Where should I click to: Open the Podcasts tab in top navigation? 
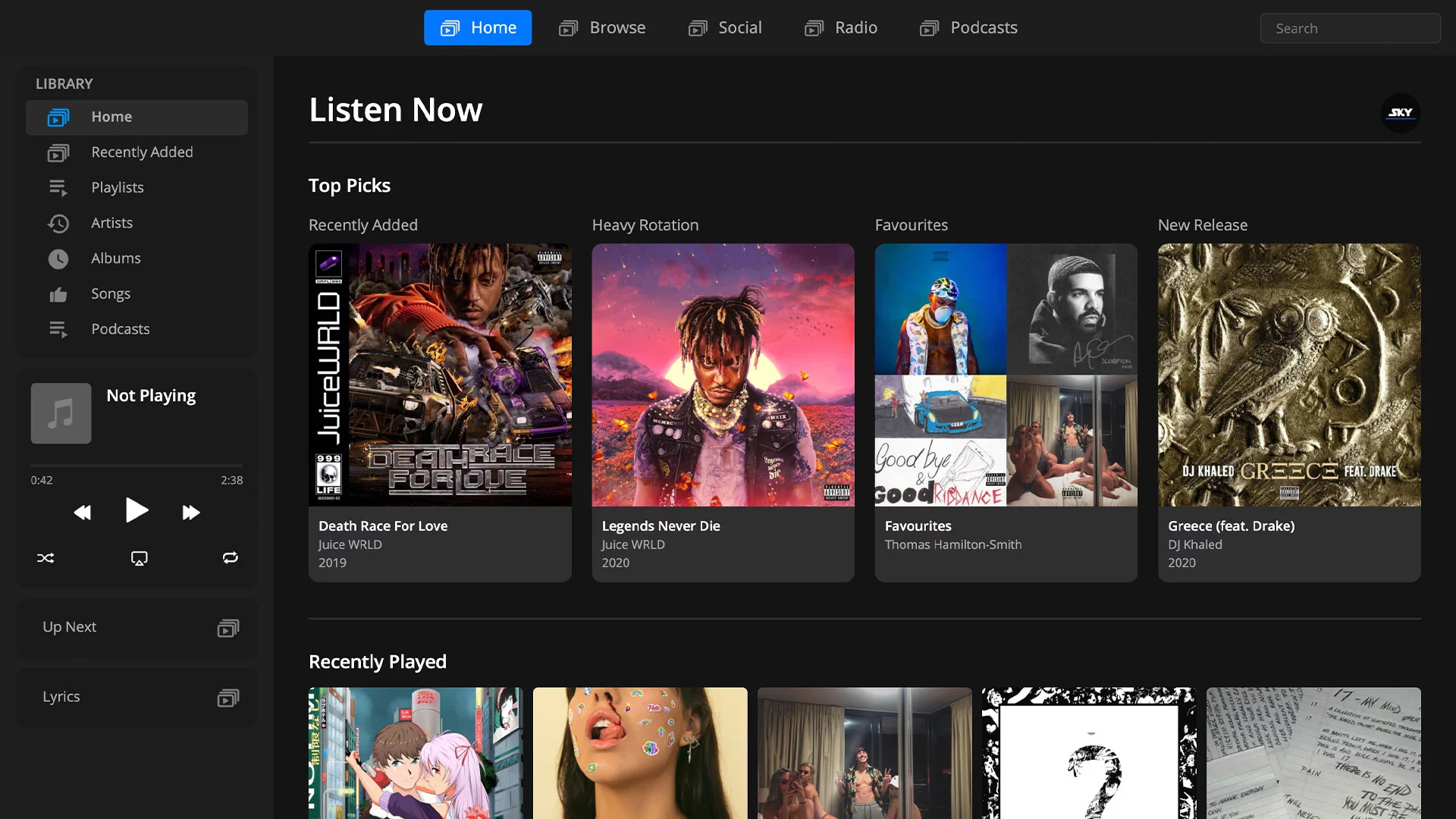(x=968, y=28)
